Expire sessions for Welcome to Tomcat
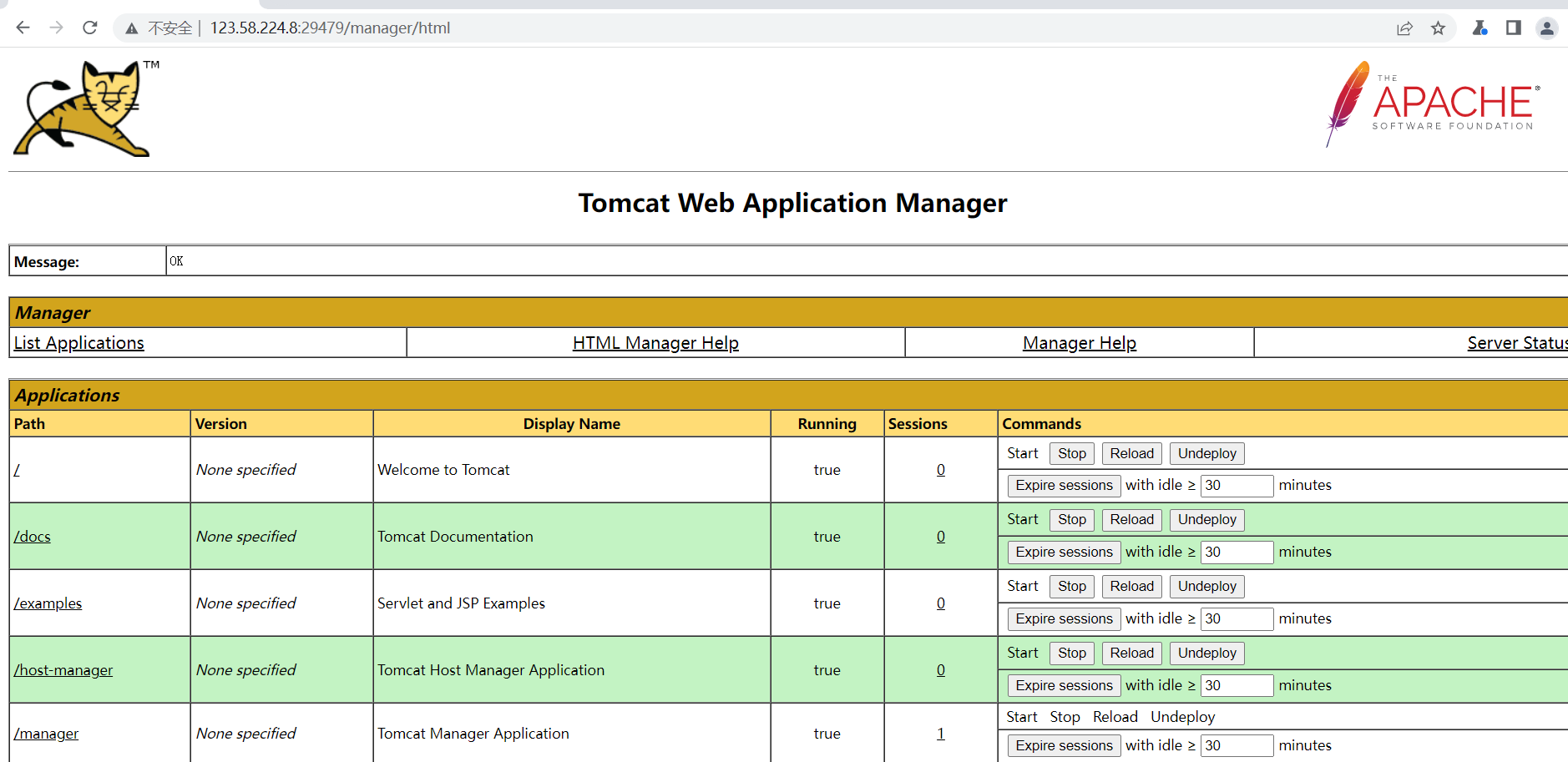Screen dimensions: 1568x762 [1064, 485]
